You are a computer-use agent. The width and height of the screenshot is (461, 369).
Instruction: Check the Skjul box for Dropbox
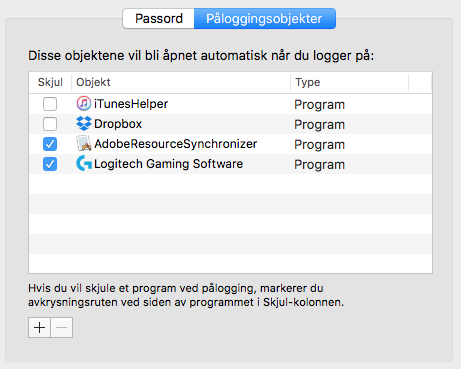50,124
